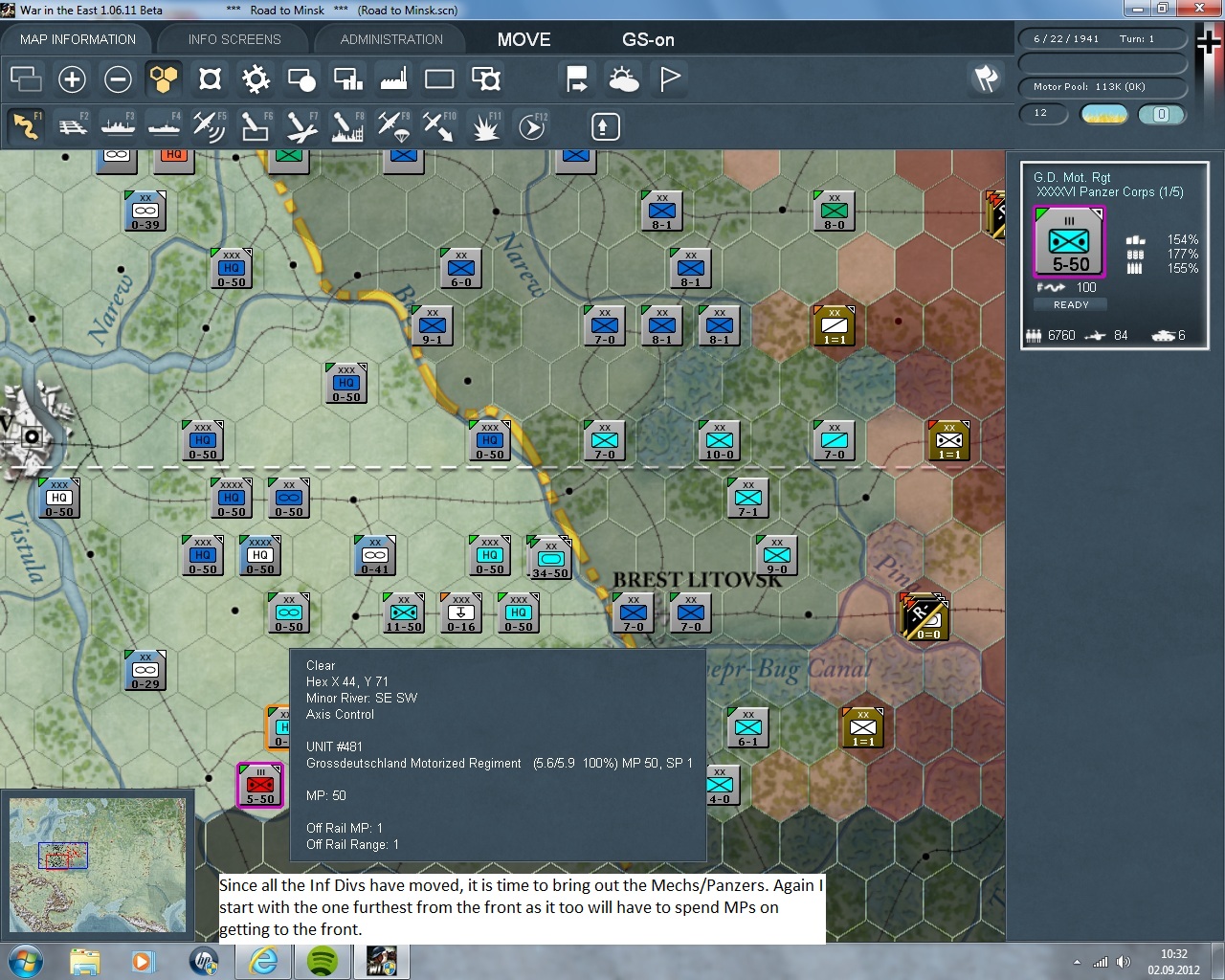Click the crossed flags icon at toolbar right

click(x=986, y=78)
